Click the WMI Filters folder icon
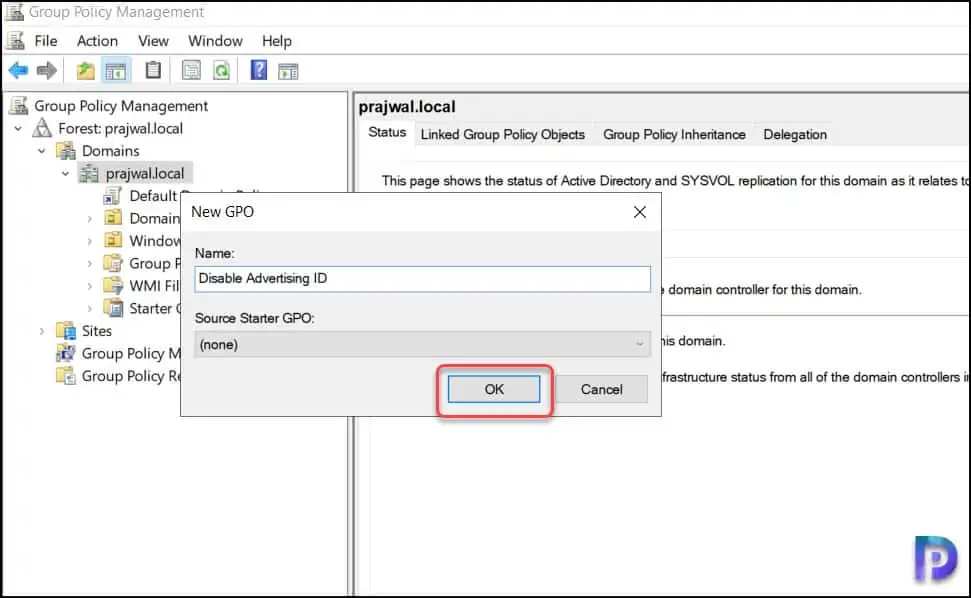The width and height of the screenshot is (971, 598). (113, 285)
